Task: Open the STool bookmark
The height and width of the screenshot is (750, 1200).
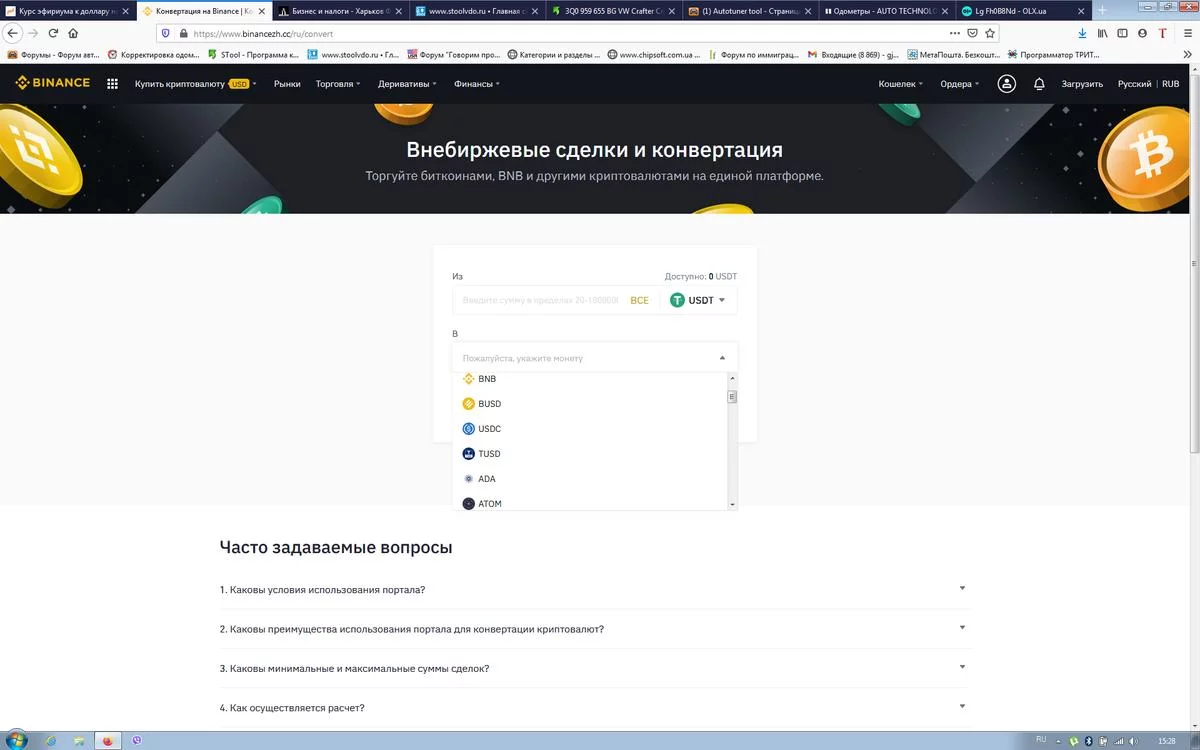Action: [252, 54]
